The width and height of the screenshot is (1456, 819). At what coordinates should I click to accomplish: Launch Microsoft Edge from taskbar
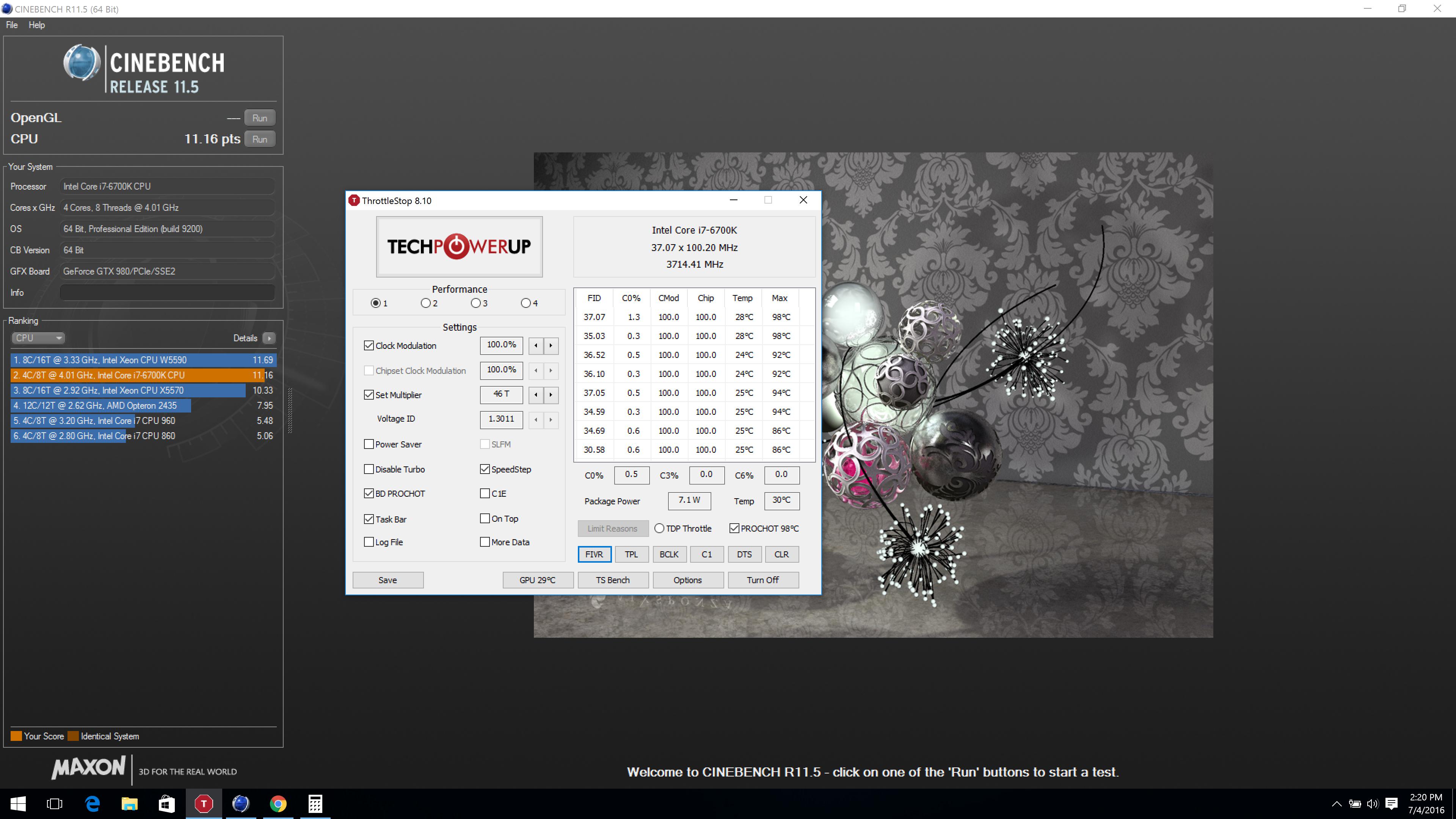92,804
